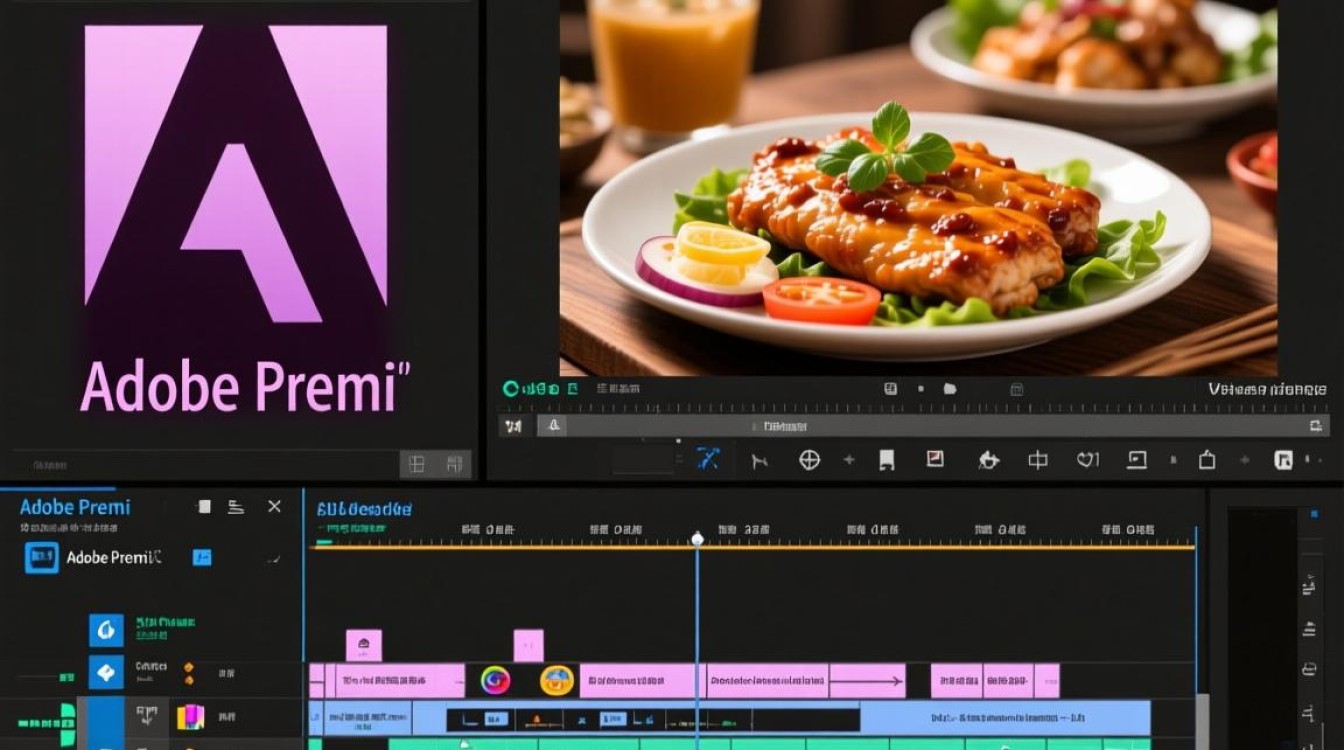Click the blue timeline sequence title above the ruler
Viewport: 1344px width, 750px height.
364,509
